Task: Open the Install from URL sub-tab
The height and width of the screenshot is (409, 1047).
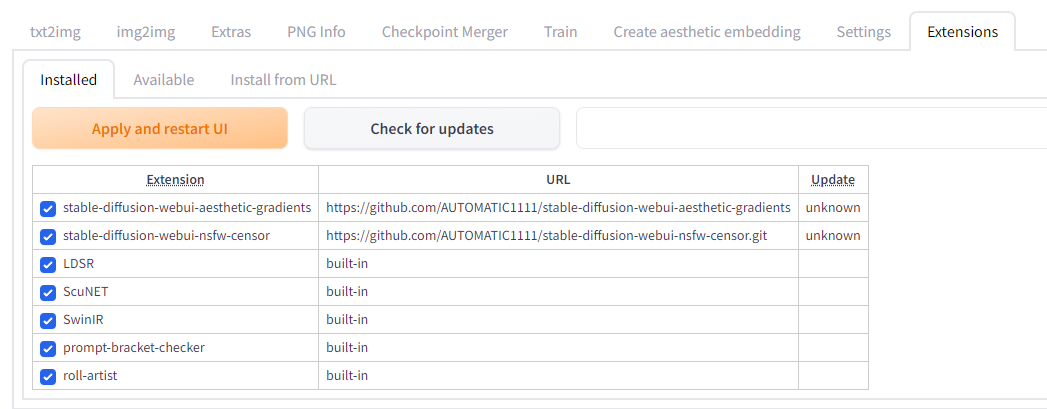Action: (x=283, y=80)
